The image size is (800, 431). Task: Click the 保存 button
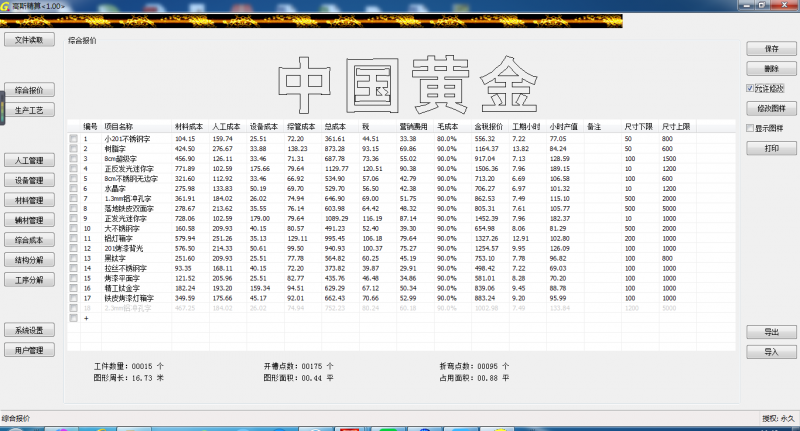[x=771, y=48]
